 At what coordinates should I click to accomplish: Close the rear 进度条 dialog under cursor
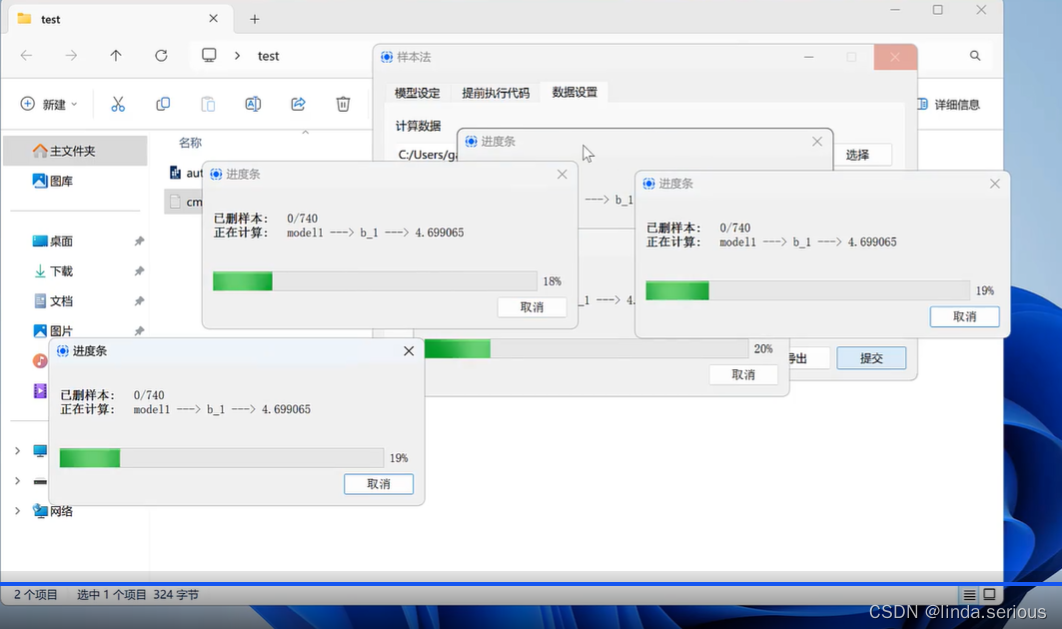(817, 141)
